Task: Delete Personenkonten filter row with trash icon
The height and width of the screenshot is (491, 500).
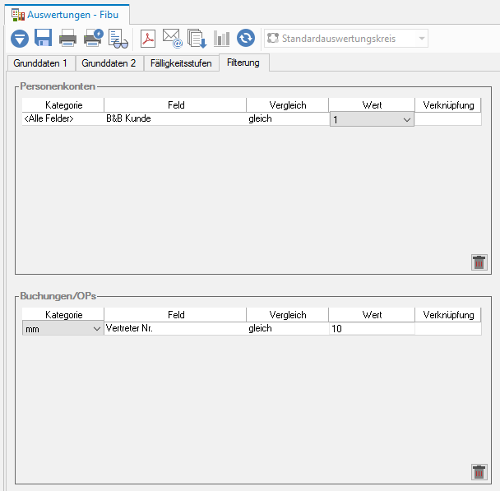Action: click(x=479, y=262)
